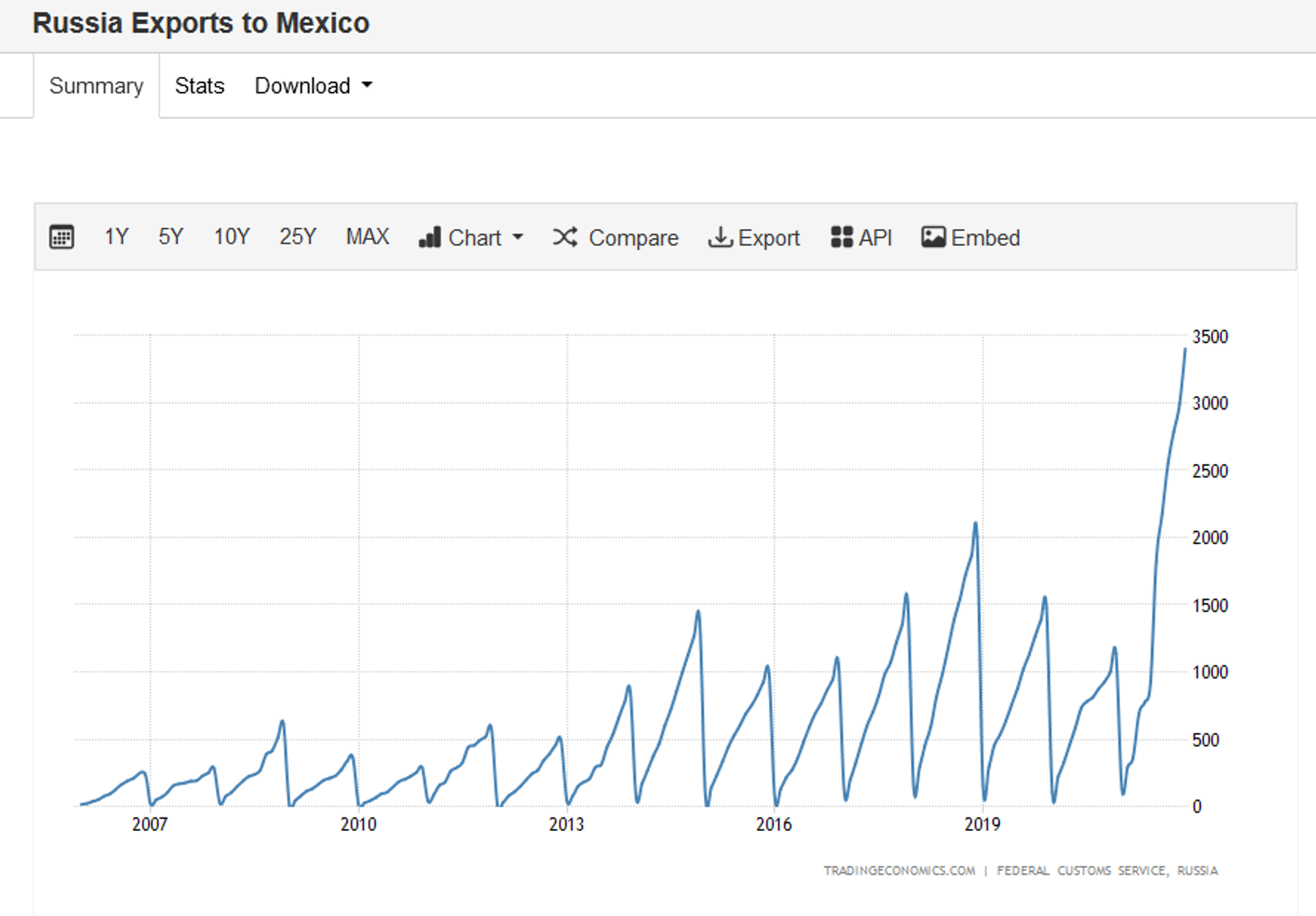Screen dimensions: 1316x916
Task: Select the 1Y time range
Action: 117,237
